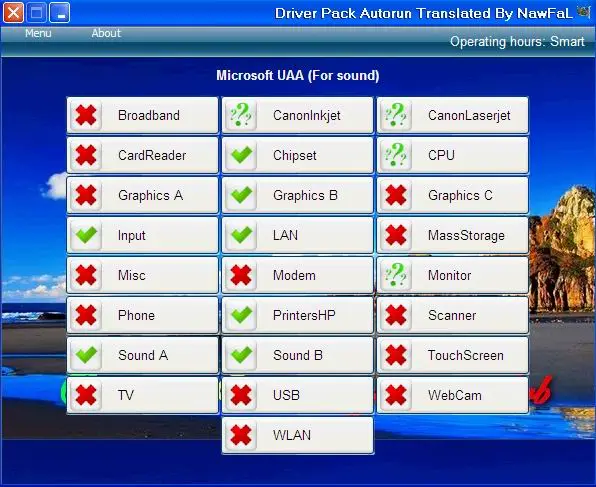596x487 pixels.
Task: Select the TouchScreen driver button
Action: click(453, 355)
